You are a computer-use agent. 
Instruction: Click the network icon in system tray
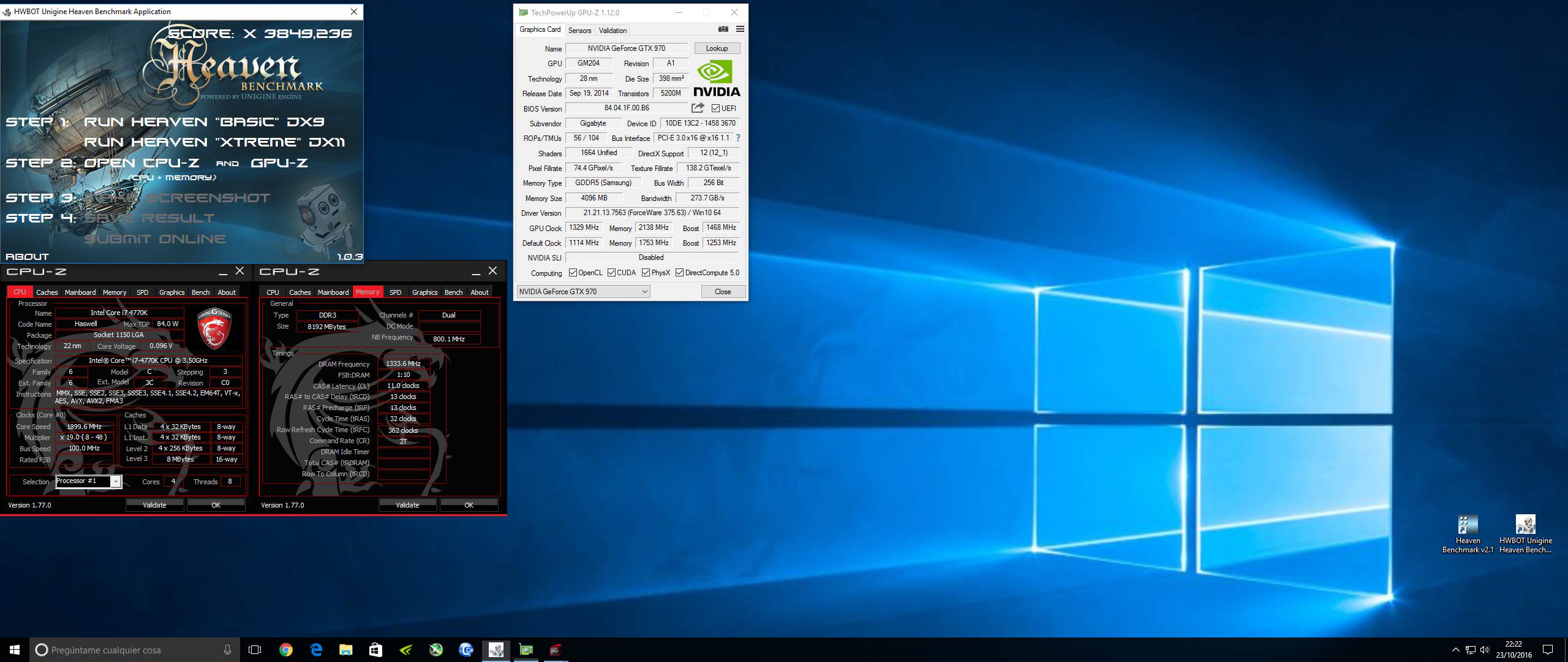[x=1470, y=650]
